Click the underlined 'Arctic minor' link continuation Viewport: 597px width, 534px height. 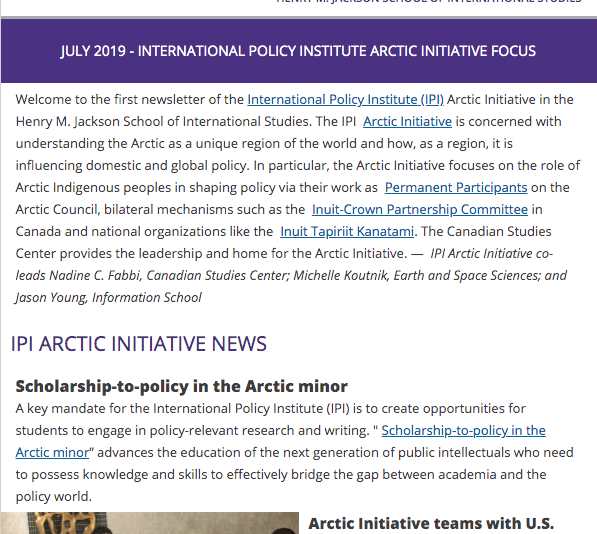(52, 453)
